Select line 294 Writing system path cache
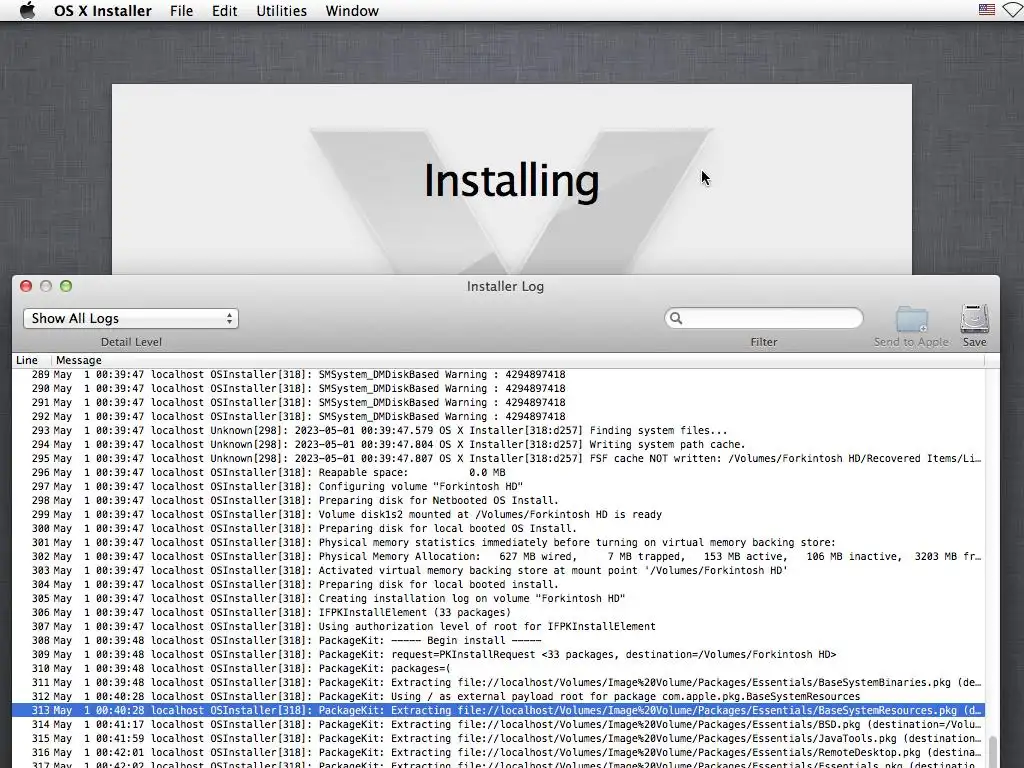1024x768 pixels. point(498,445)
